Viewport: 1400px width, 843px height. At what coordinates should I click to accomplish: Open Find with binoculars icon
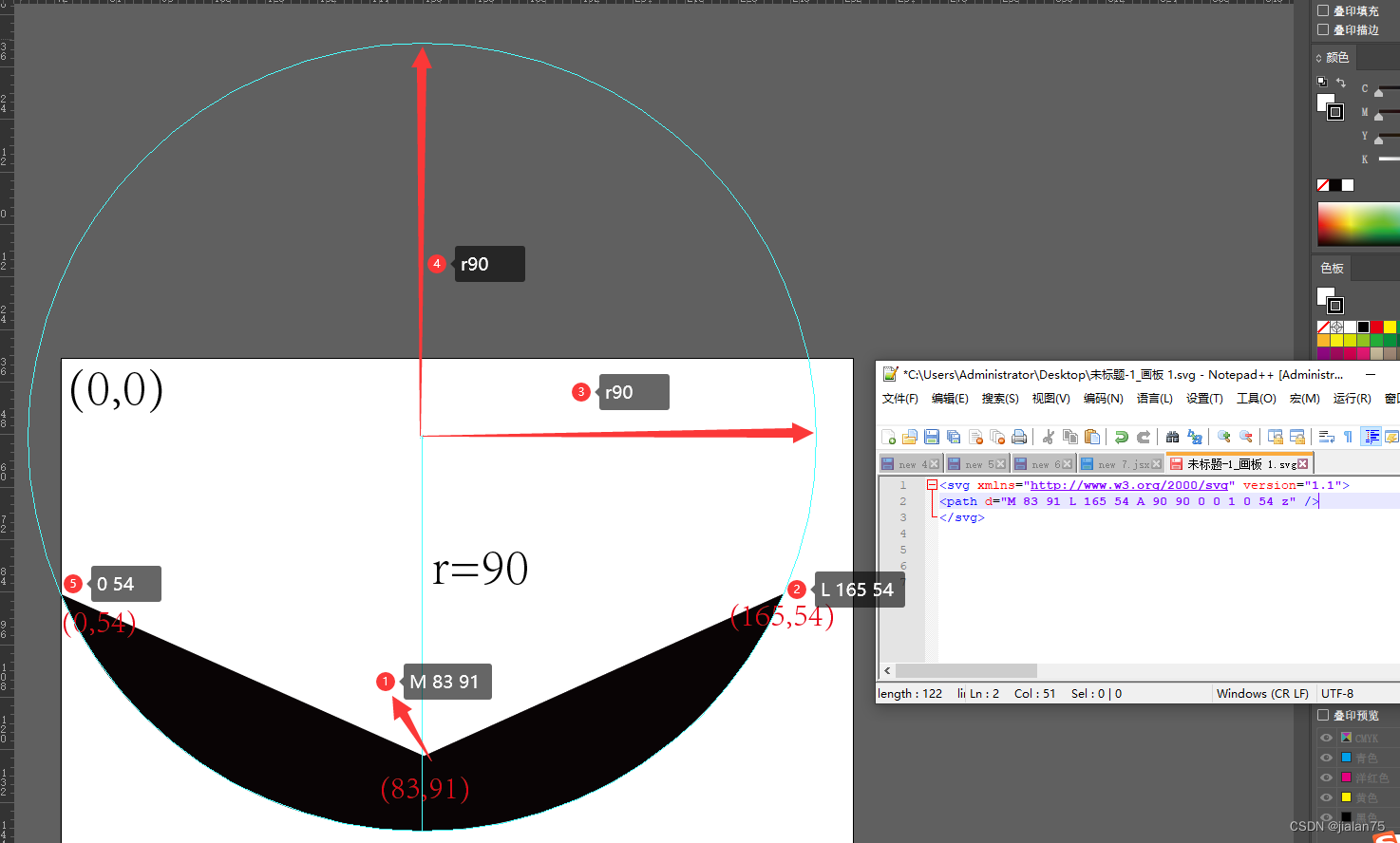(x=1173, y=437)
